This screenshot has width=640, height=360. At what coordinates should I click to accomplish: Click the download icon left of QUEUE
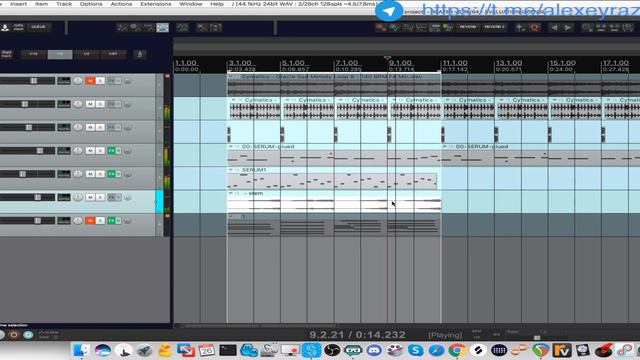point(5,27)
